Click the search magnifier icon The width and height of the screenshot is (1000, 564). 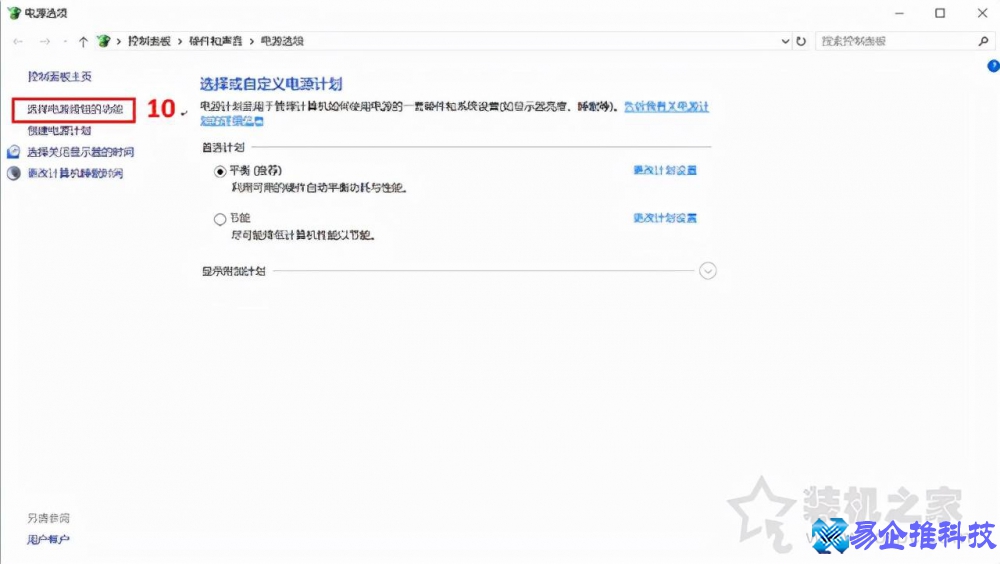click(x=983, y=41)
